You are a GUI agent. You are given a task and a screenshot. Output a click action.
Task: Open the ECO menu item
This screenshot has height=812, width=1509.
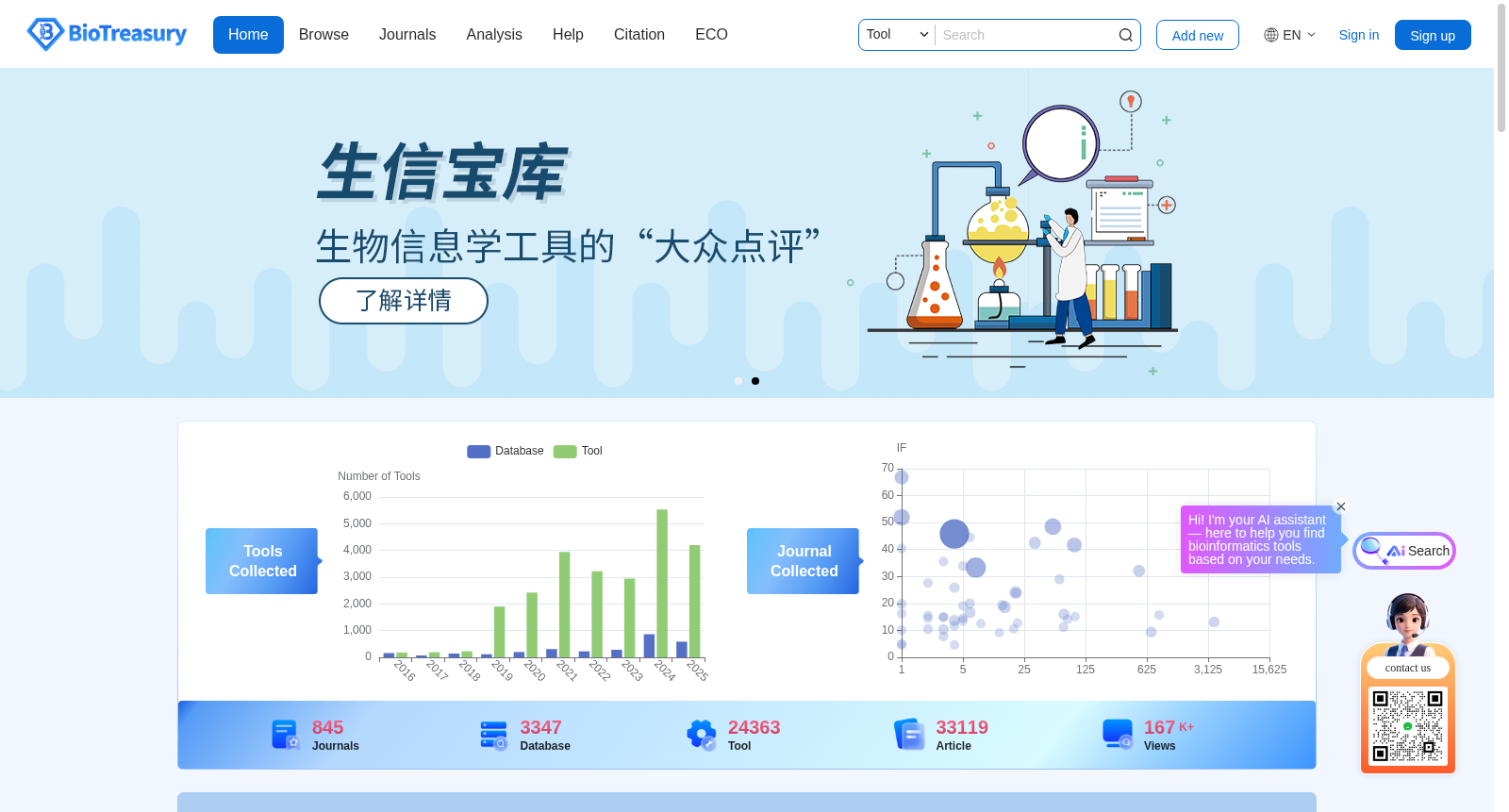(711, 35)
